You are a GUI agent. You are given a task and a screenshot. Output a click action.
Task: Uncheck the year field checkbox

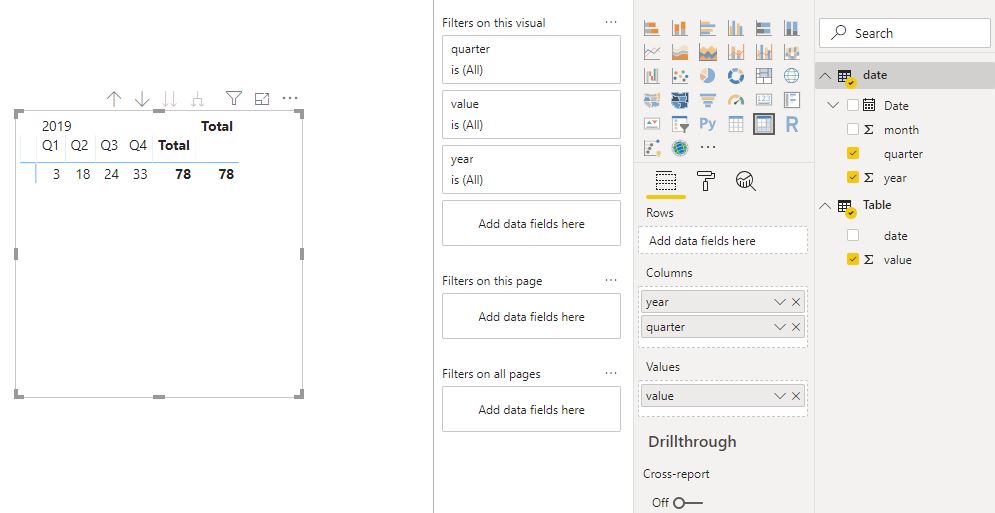(x=853, y=178)
